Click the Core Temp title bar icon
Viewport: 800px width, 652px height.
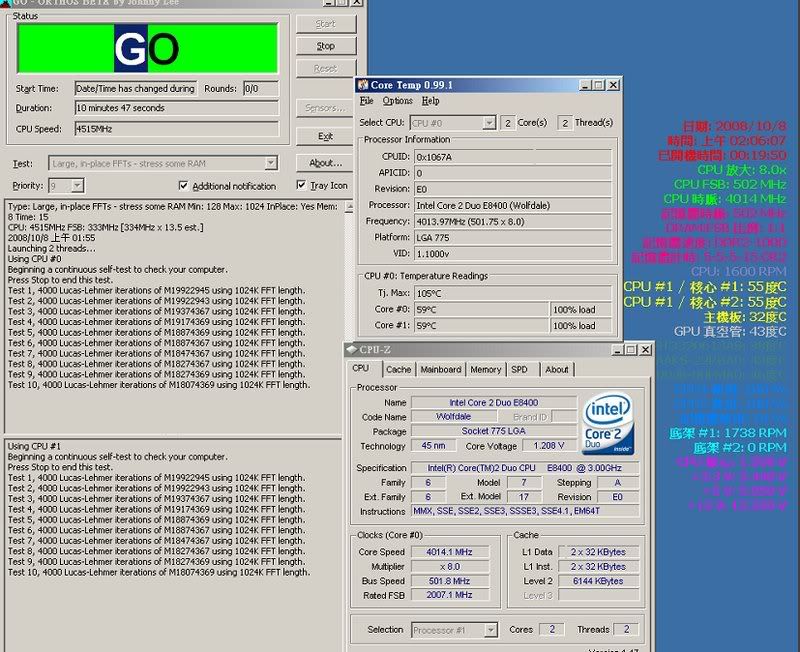click(363, 86)
